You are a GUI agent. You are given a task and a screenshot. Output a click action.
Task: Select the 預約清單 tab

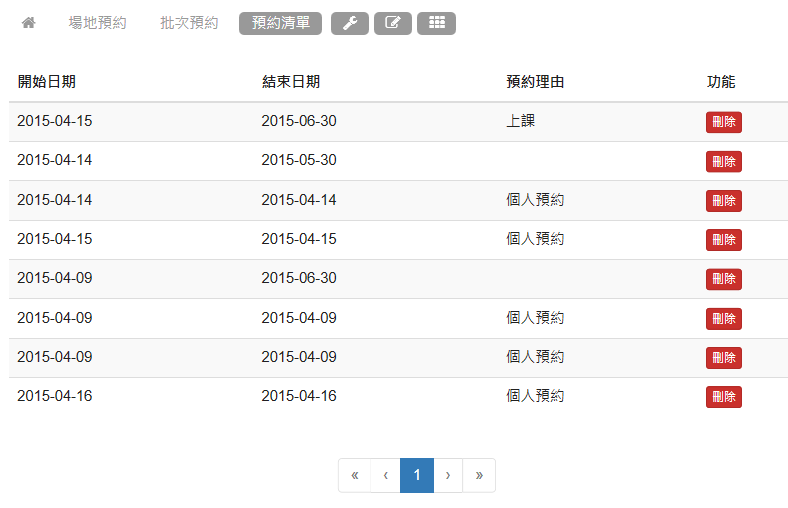[280, 24]
